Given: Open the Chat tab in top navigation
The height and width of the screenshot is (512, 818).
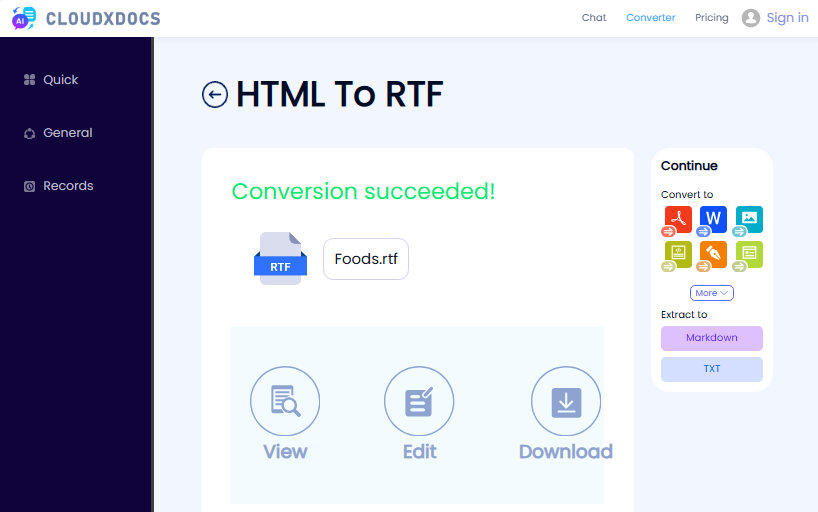Looking at the screenshot, I should 594,18.
